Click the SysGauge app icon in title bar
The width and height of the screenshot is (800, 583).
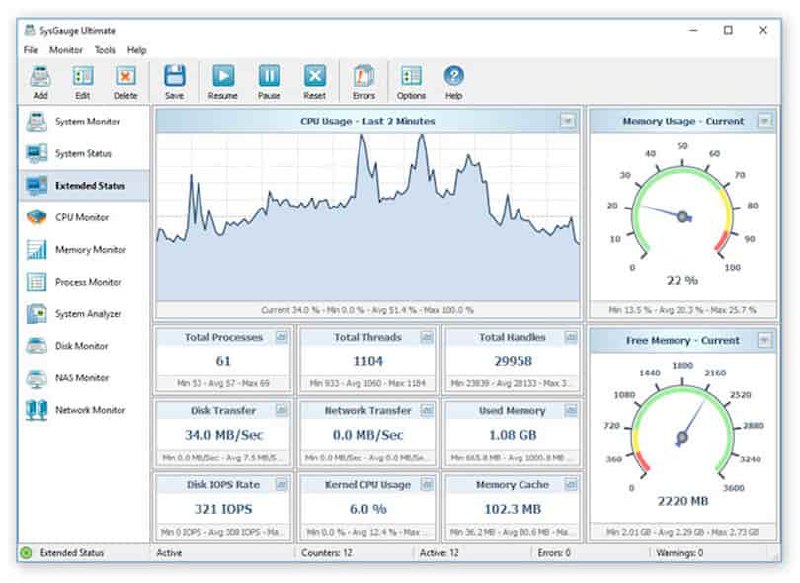coord(31,31)
